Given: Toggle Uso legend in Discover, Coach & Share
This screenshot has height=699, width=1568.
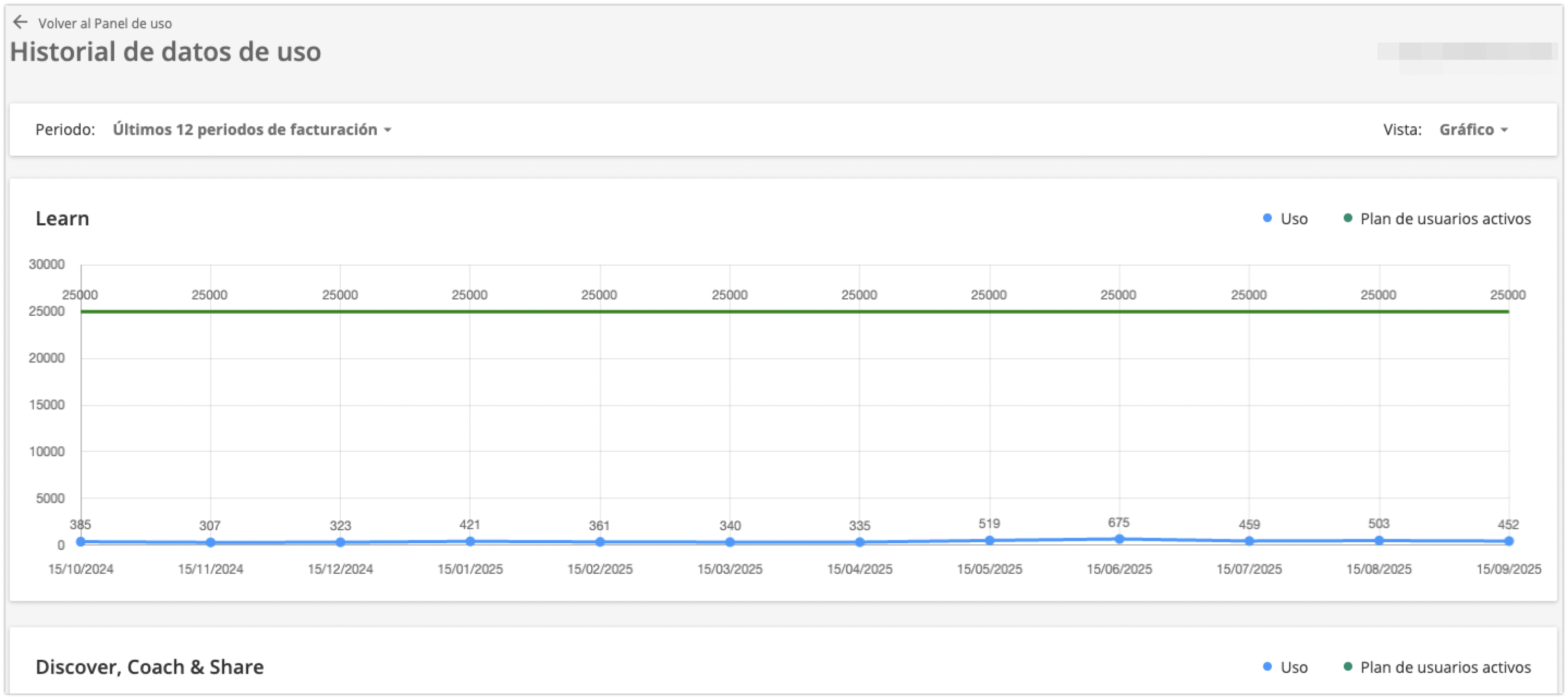Looking at the screenshot, I should tap(1294, 667).
